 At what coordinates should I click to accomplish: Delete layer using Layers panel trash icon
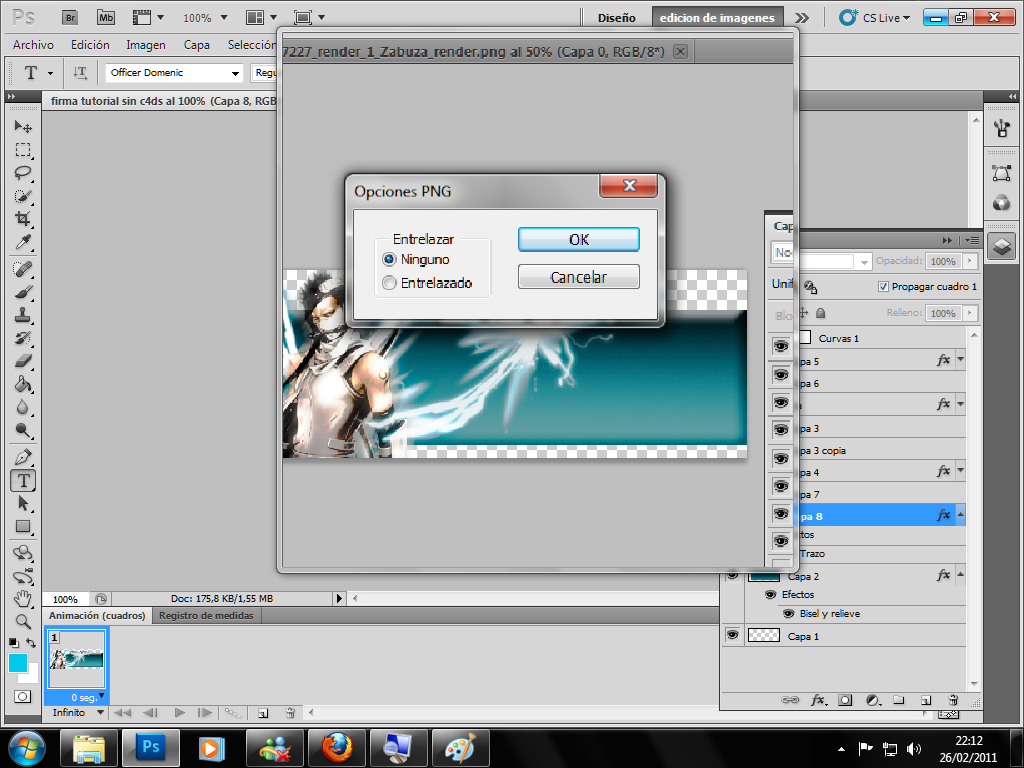point(953,700)
